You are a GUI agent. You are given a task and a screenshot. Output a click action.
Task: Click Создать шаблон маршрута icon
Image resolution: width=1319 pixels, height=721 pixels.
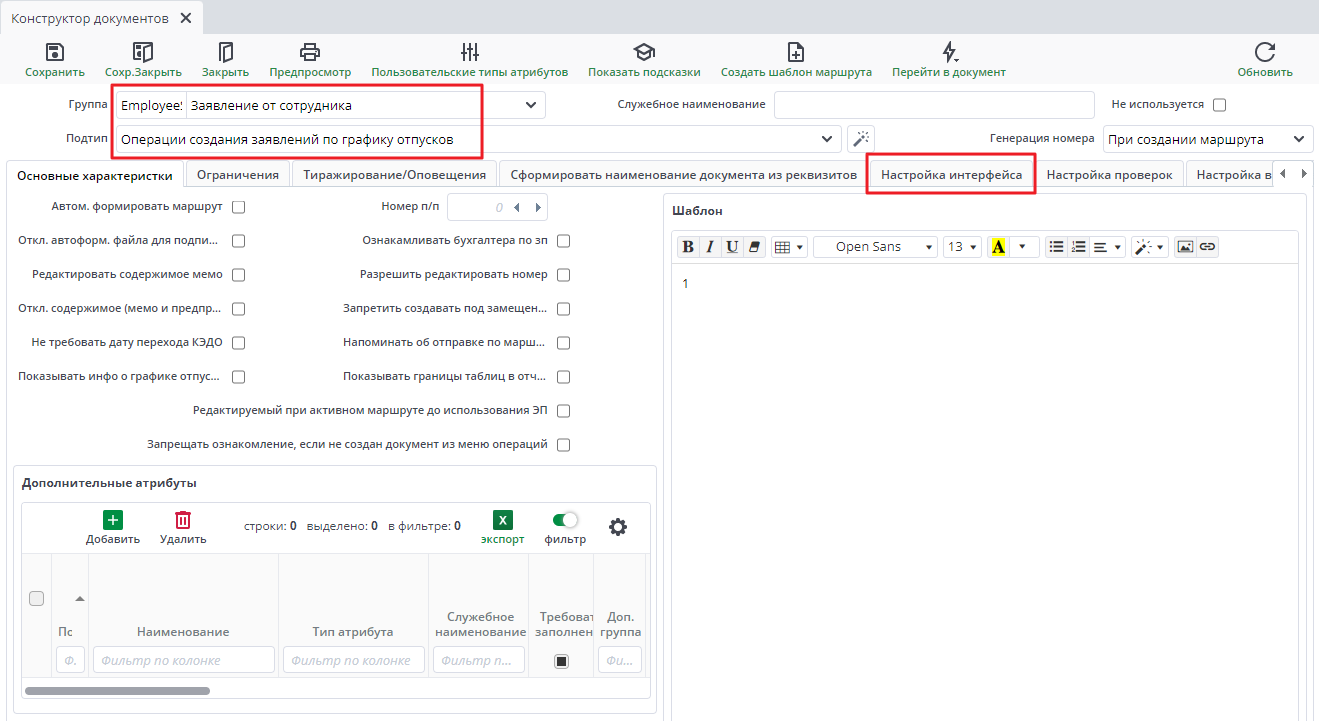pyautogui.click(x=796, y=52)
